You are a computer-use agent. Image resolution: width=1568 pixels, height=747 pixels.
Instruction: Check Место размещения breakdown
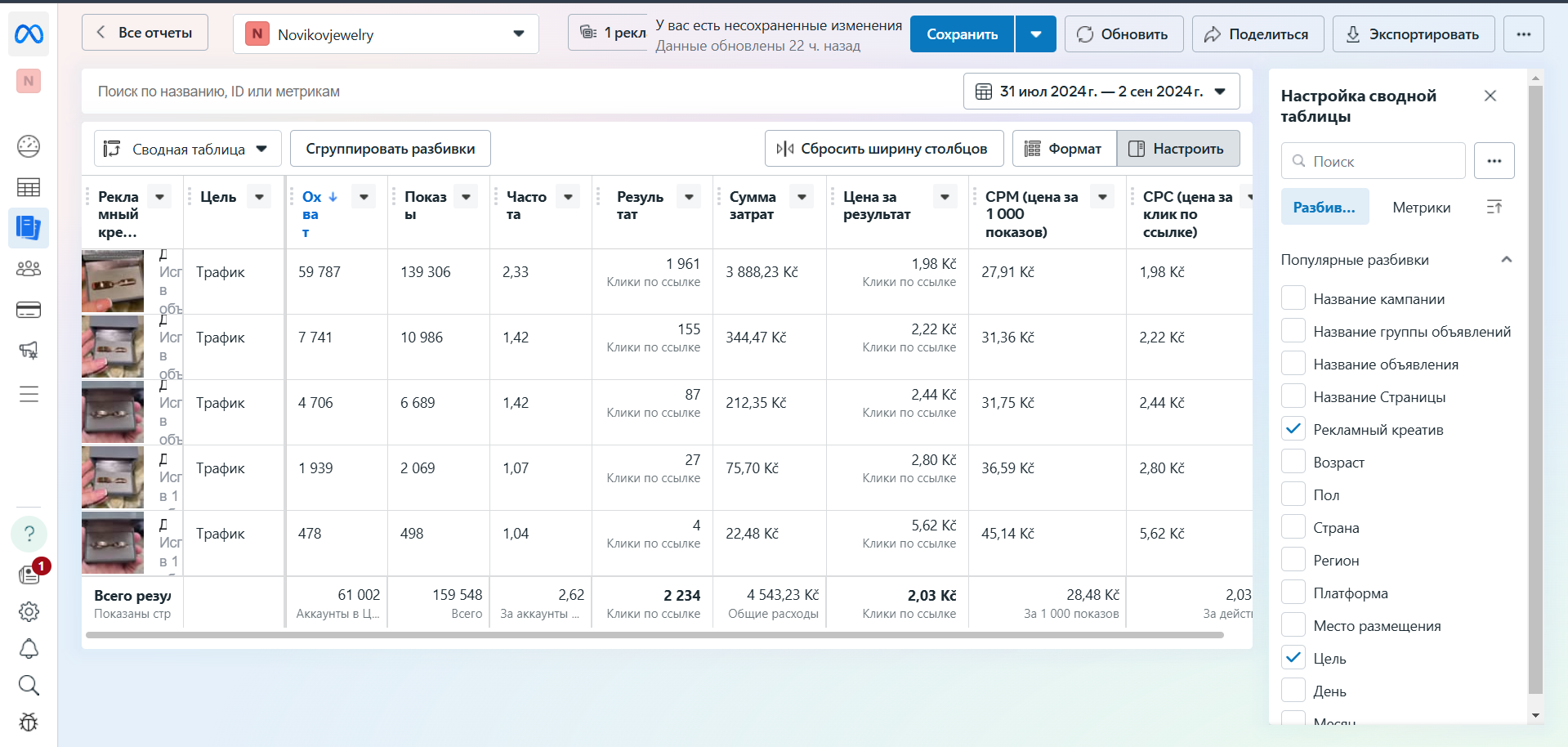pos(1293,624)
